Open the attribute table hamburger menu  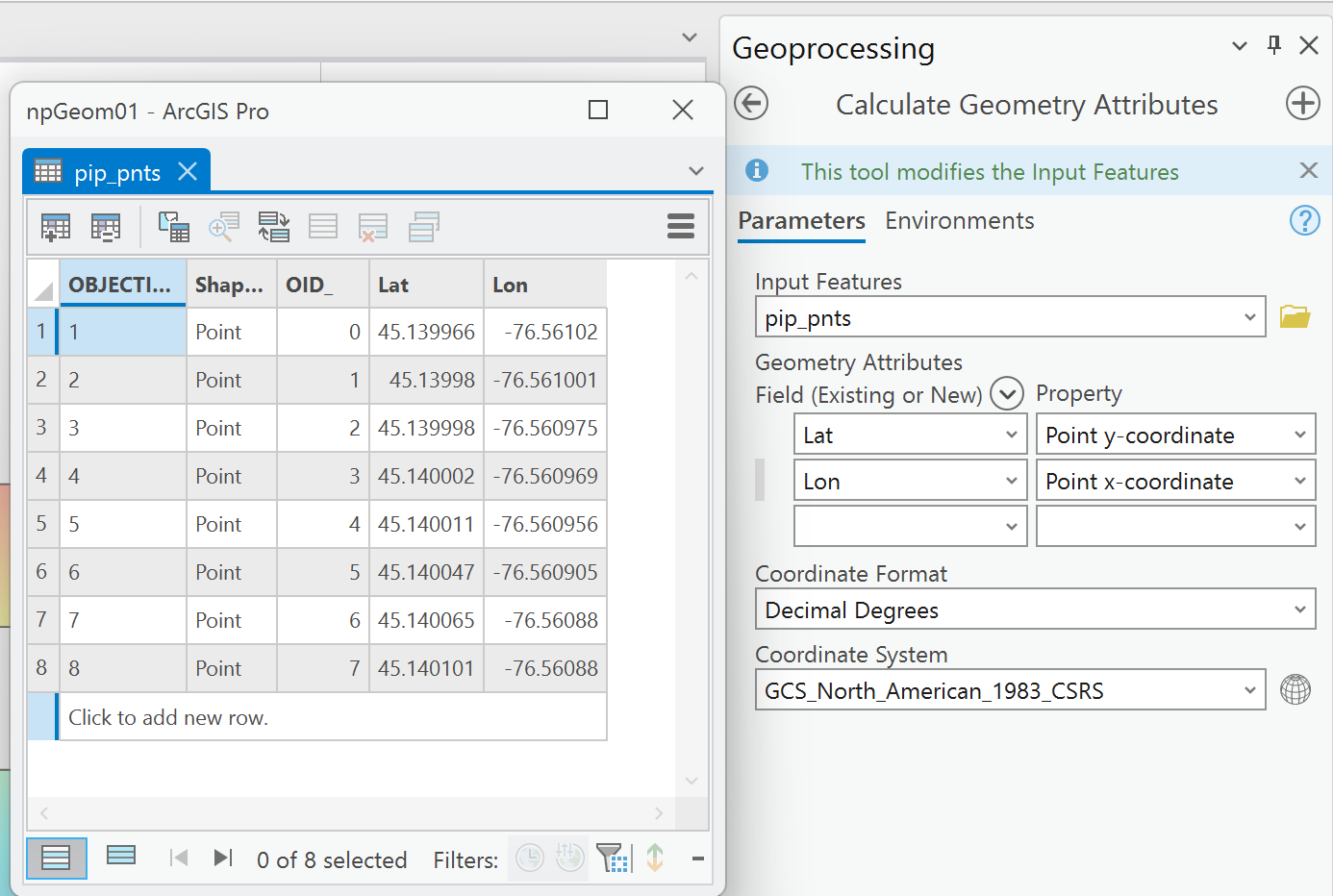[x=680, y=226]
